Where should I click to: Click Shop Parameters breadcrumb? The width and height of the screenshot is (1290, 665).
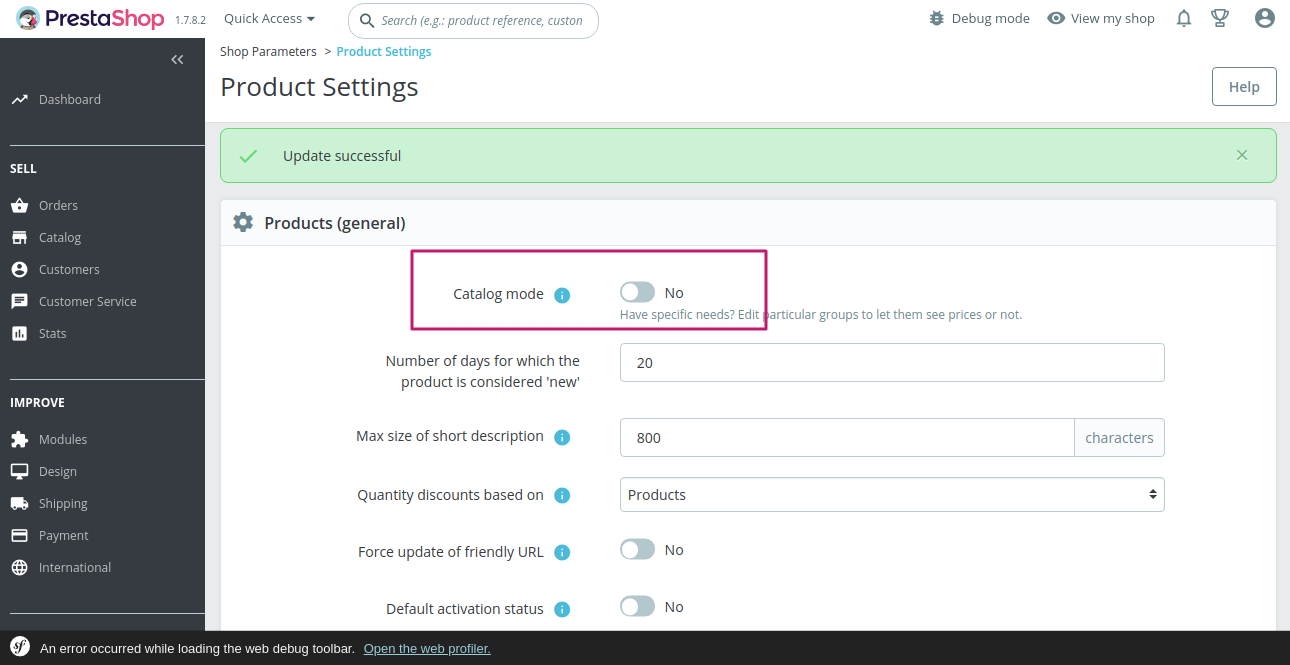268,51
